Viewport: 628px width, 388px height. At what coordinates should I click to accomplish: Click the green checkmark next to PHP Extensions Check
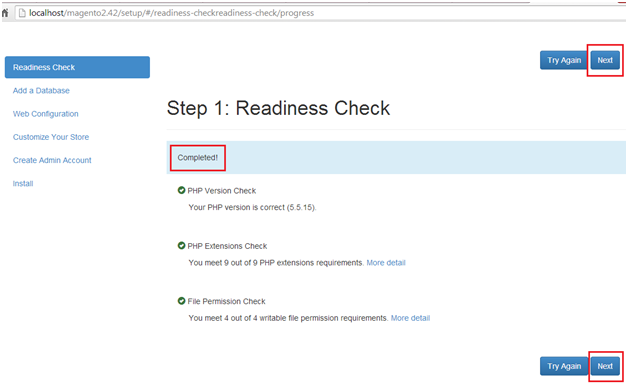coord(181,245)
